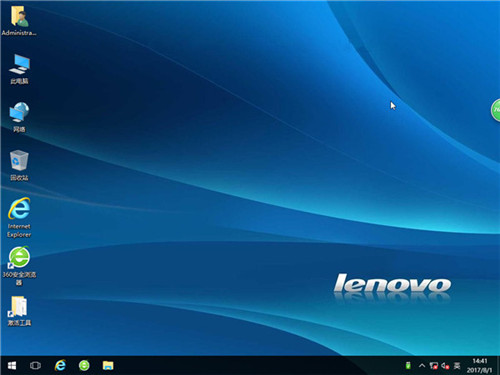
Task: Select the Internet Explorer desktop shortcut
Action: pos(19,217)
